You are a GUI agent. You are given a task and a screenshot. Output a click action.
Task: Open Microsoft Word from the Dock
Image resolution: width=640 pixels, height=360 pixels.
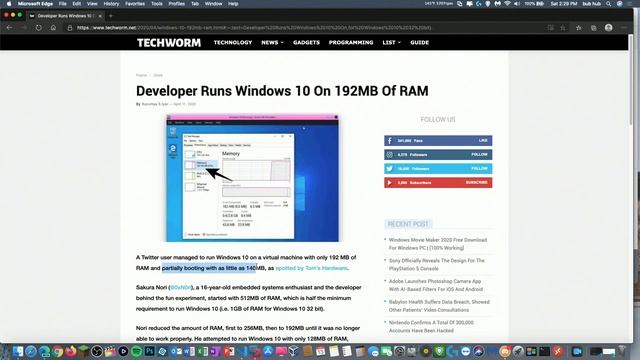[189, 351]
